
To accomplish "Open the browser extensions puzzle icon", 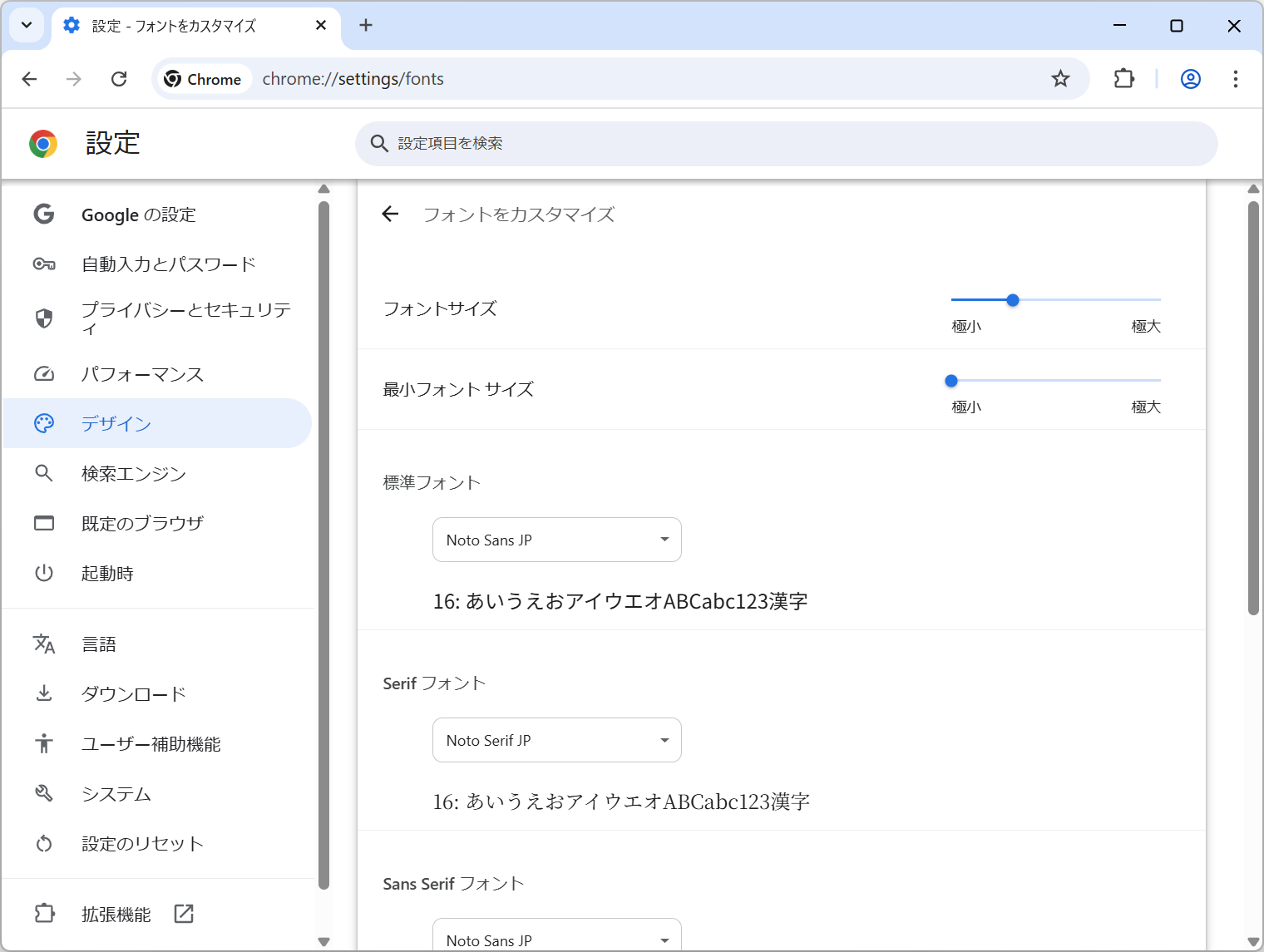I will coord(1123,79).
